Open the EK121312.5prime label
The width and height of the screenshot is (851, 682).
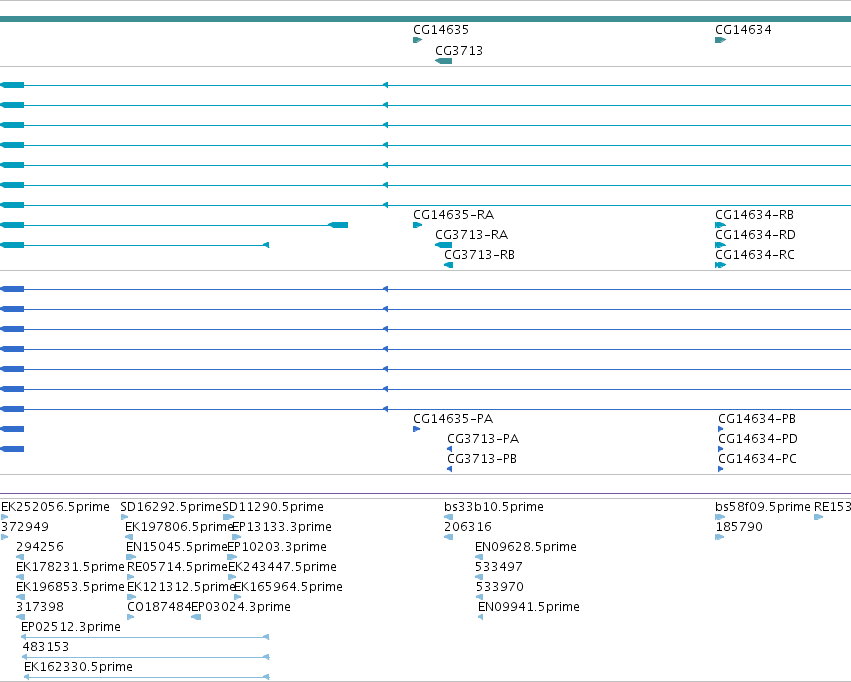180,587
